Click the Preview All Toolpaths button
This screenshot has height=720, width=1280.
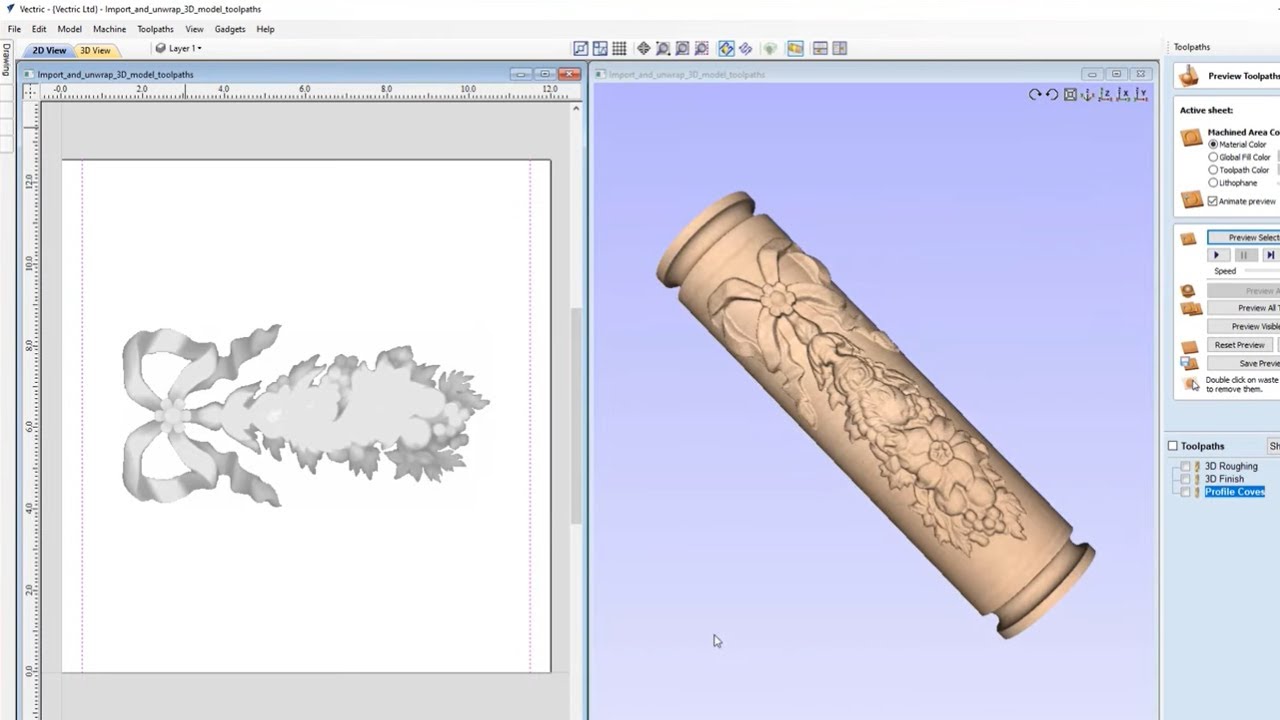coord(1244,308)
